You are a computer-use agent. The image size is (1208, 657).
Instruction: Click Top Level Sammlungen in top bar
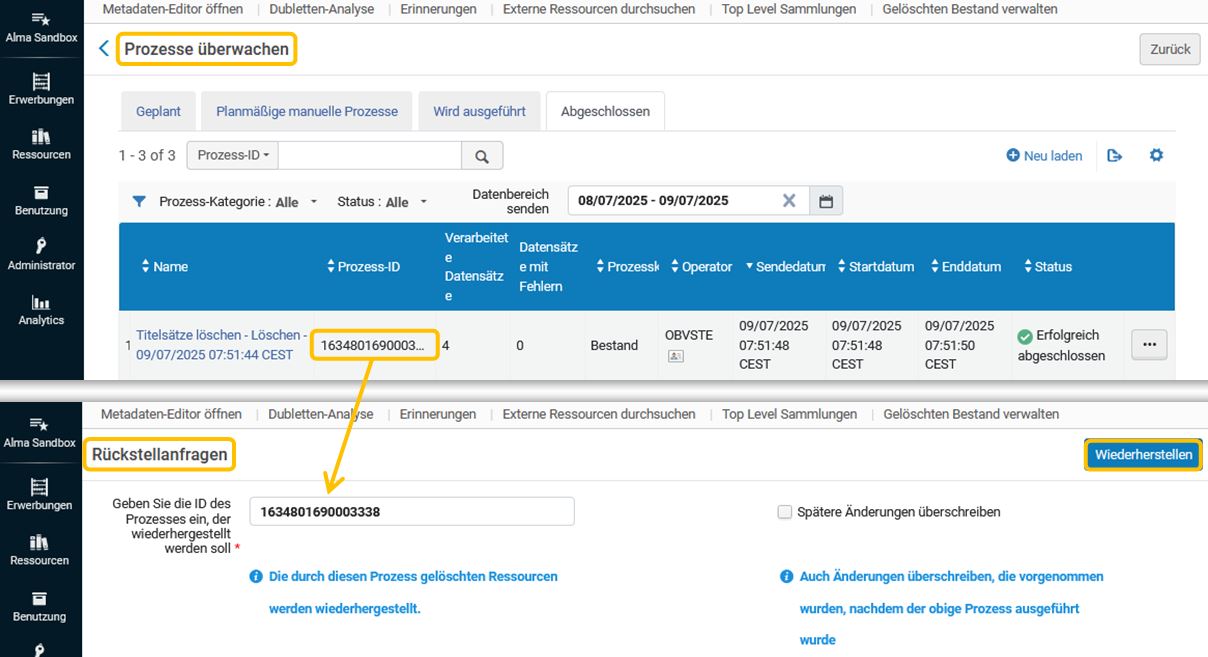[x=789, y=9]
